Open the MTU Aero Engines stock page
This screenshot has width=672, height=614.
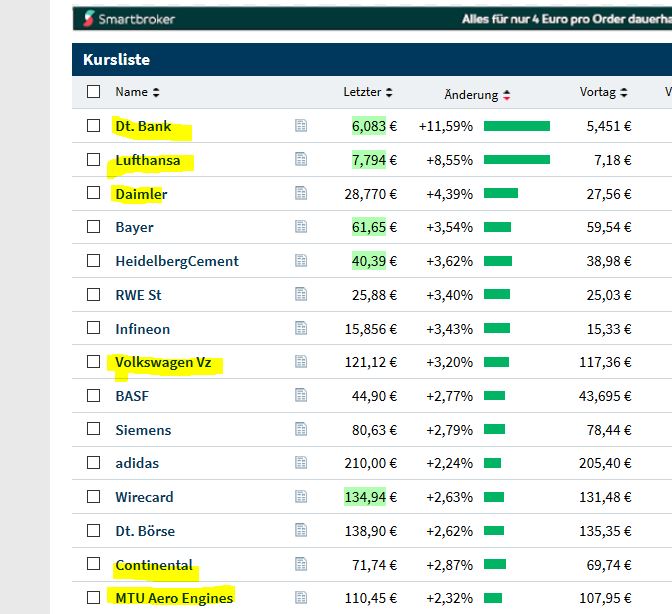point(174,598)
